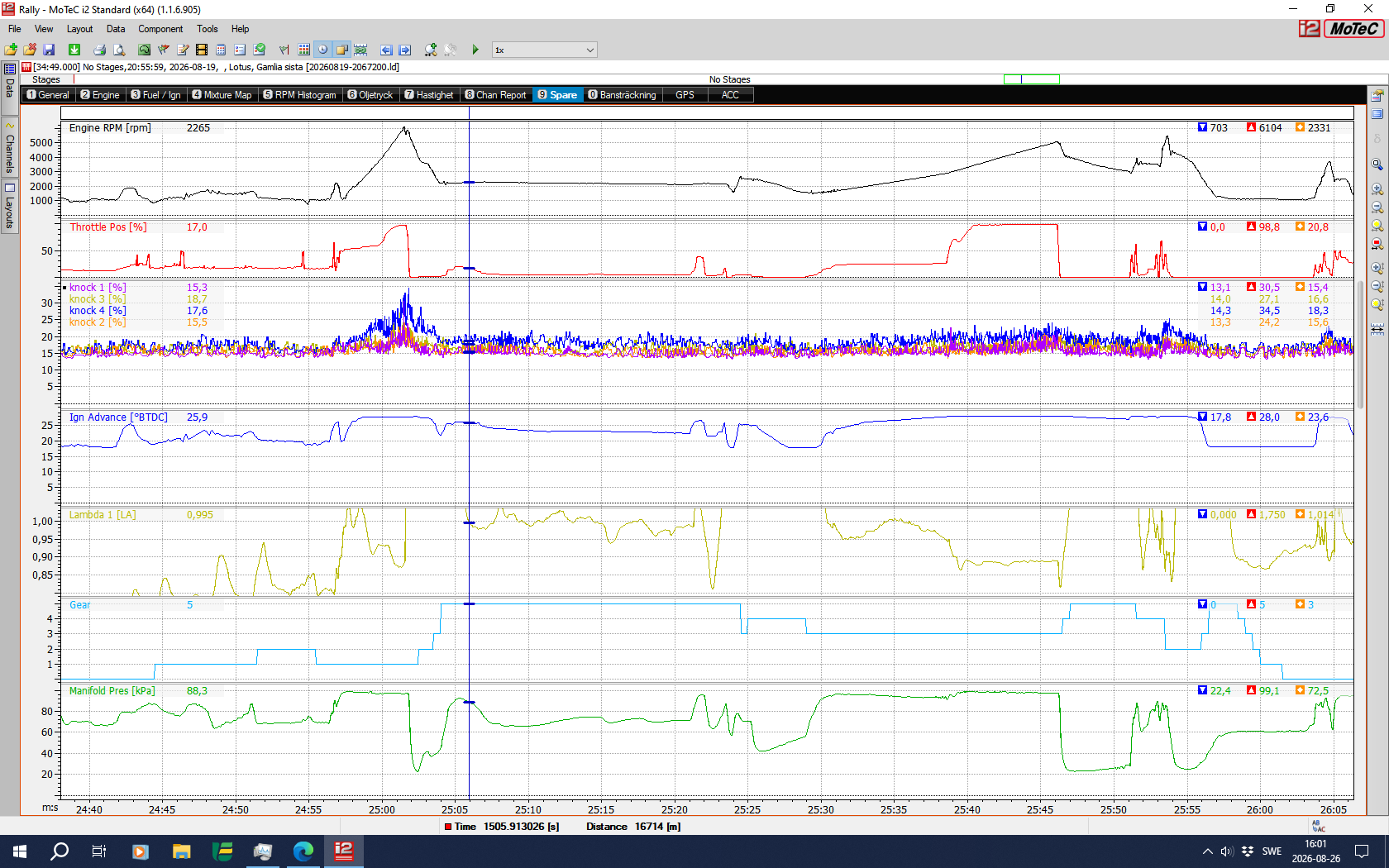Open the Layout menu
This screenshot has height=868, width=1389.
click(x=79, y=29)
